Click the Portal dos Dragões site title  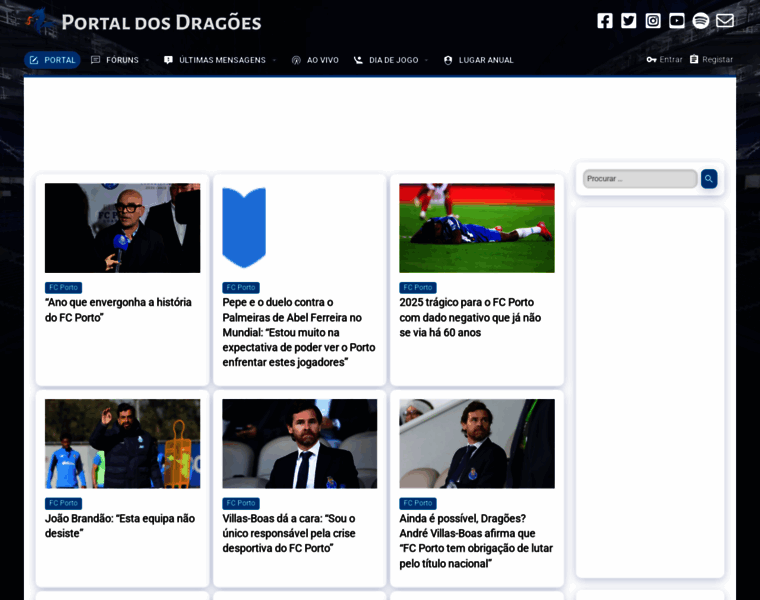click(x=161, y=22)
